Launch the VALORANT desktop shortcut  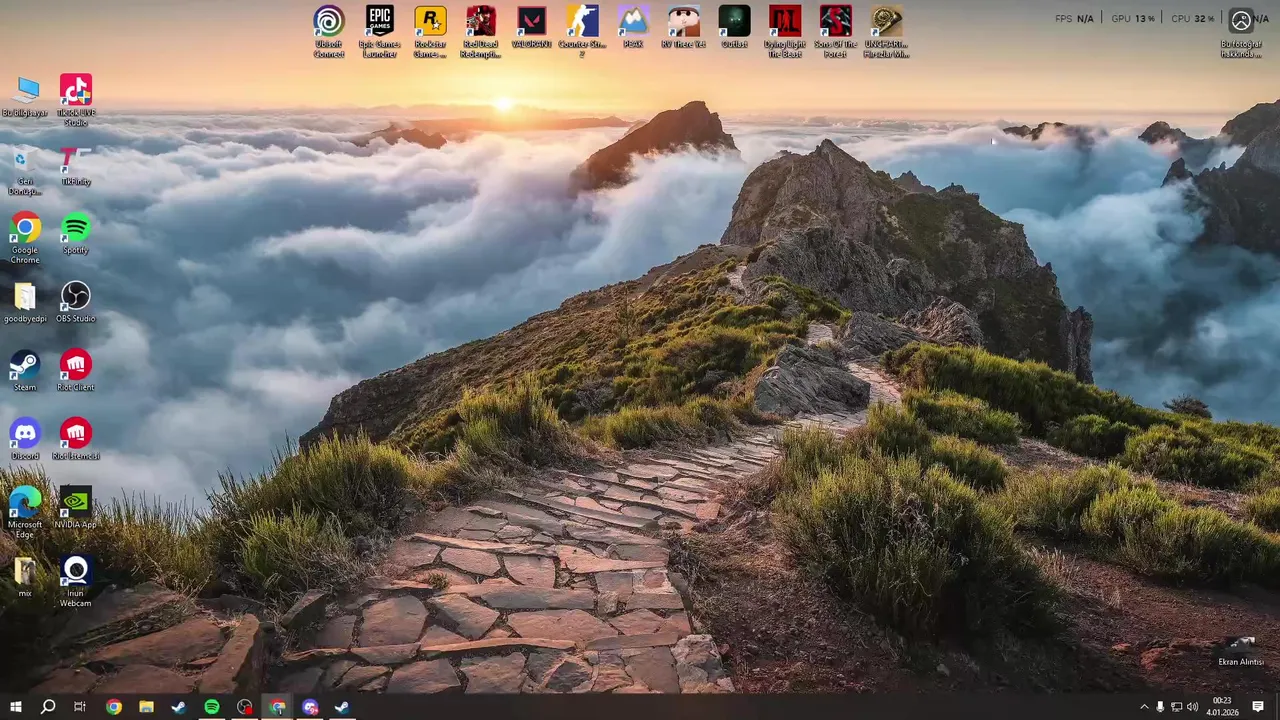pyautogui.click(x=532, y=28)
